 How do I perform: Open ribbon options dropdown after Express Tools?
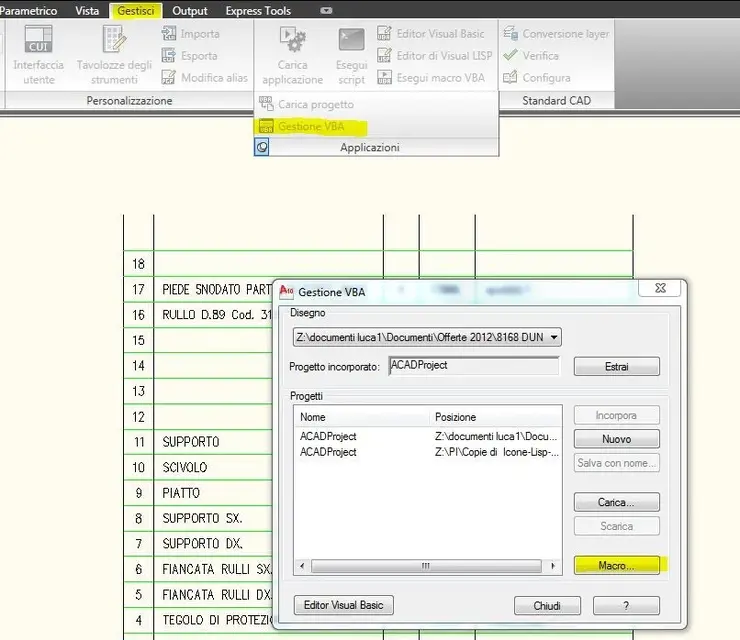(326, 11)
